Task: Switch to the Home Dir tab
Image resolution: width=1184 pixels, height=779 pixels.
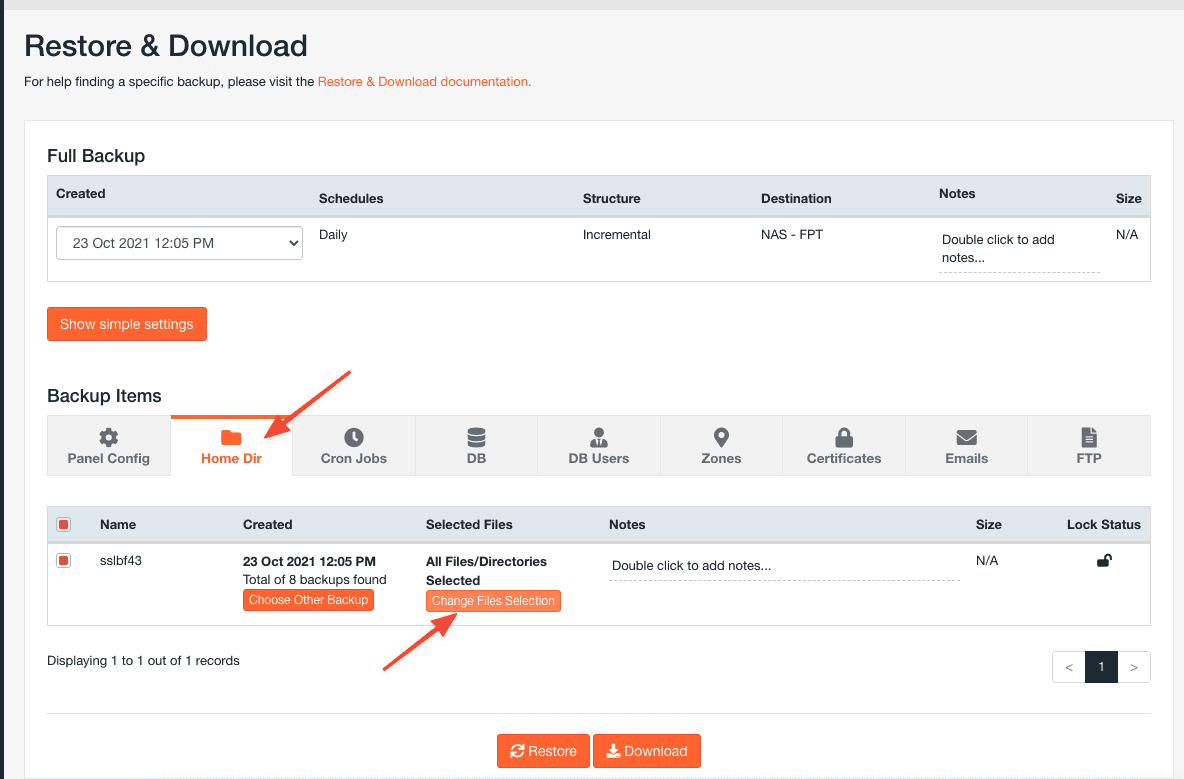Action: (x=231, y=446)
